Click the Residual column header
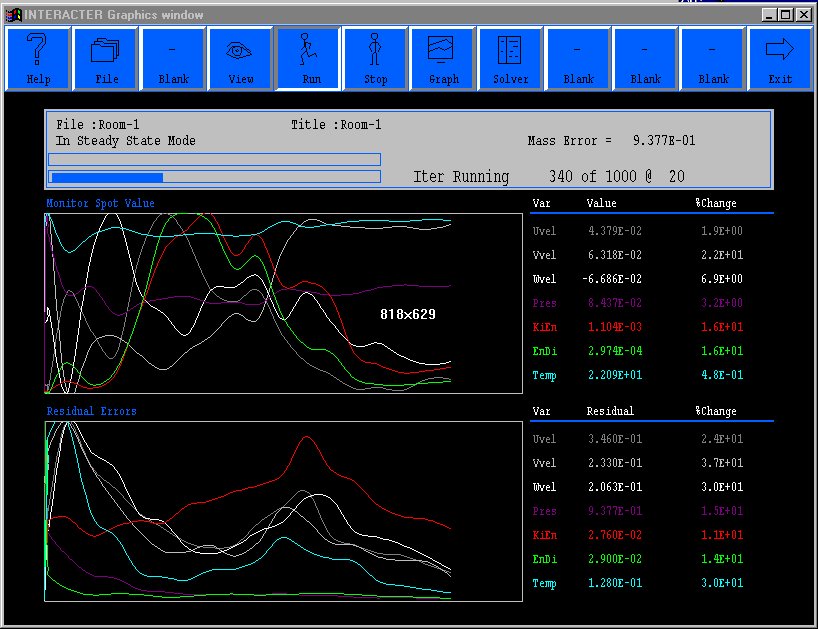The height and width of the screenshot is (629, 818). (x=610, y=411)
